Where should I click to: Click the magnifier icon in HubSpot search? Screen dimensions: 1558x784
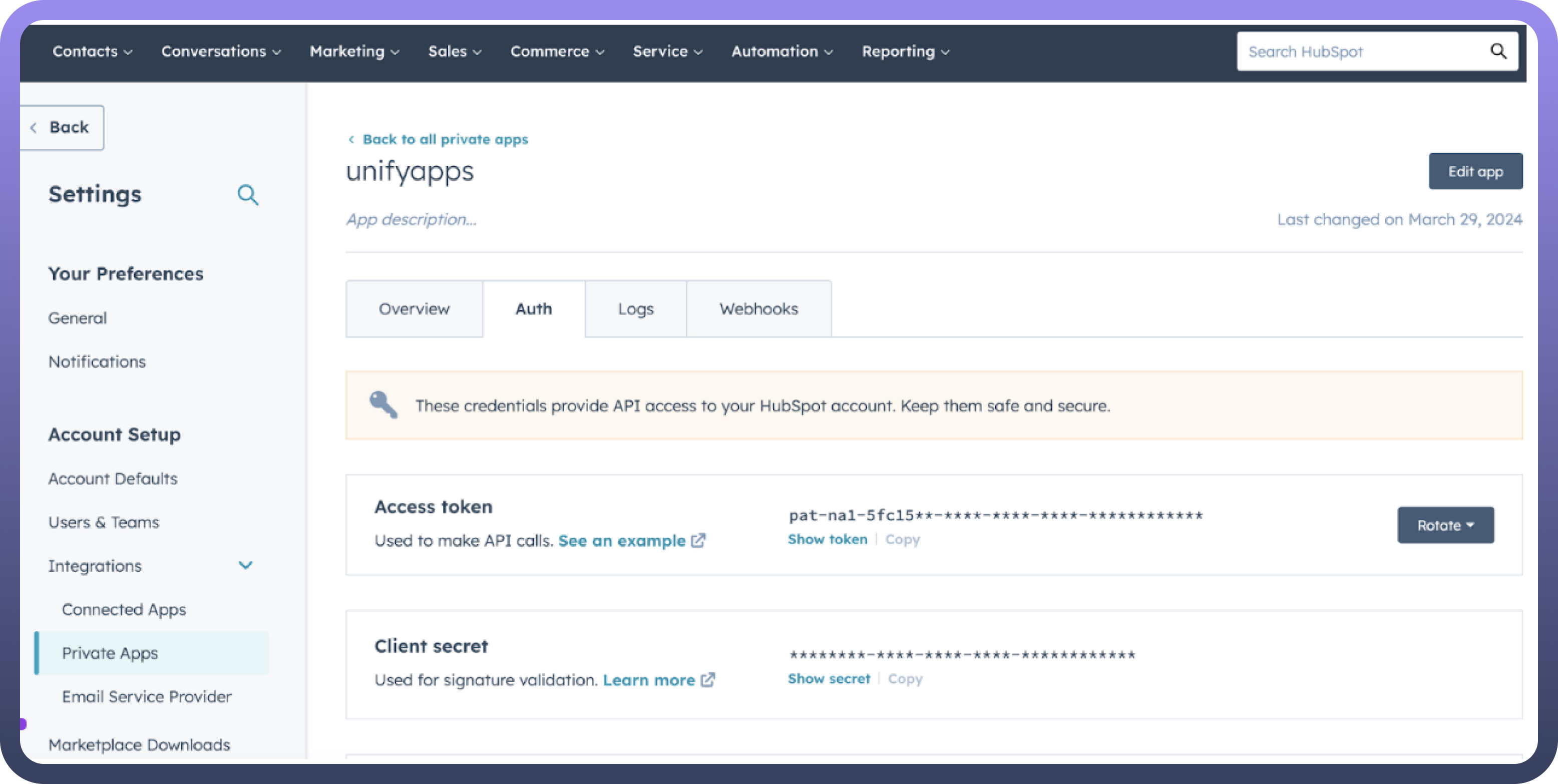point(1497,52)
